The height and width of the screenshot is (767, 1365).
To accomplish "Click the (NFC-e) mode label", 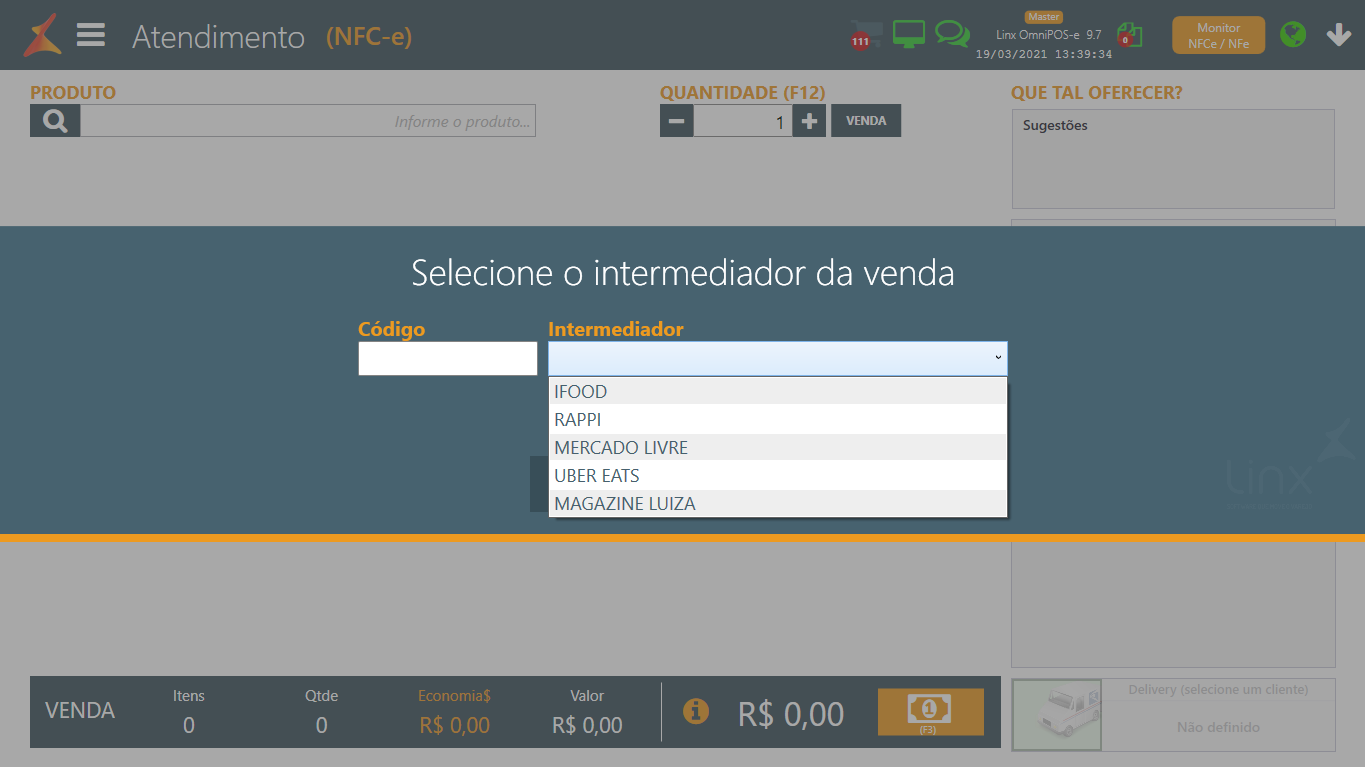I will pyautogui.click(x=369, y=37).
